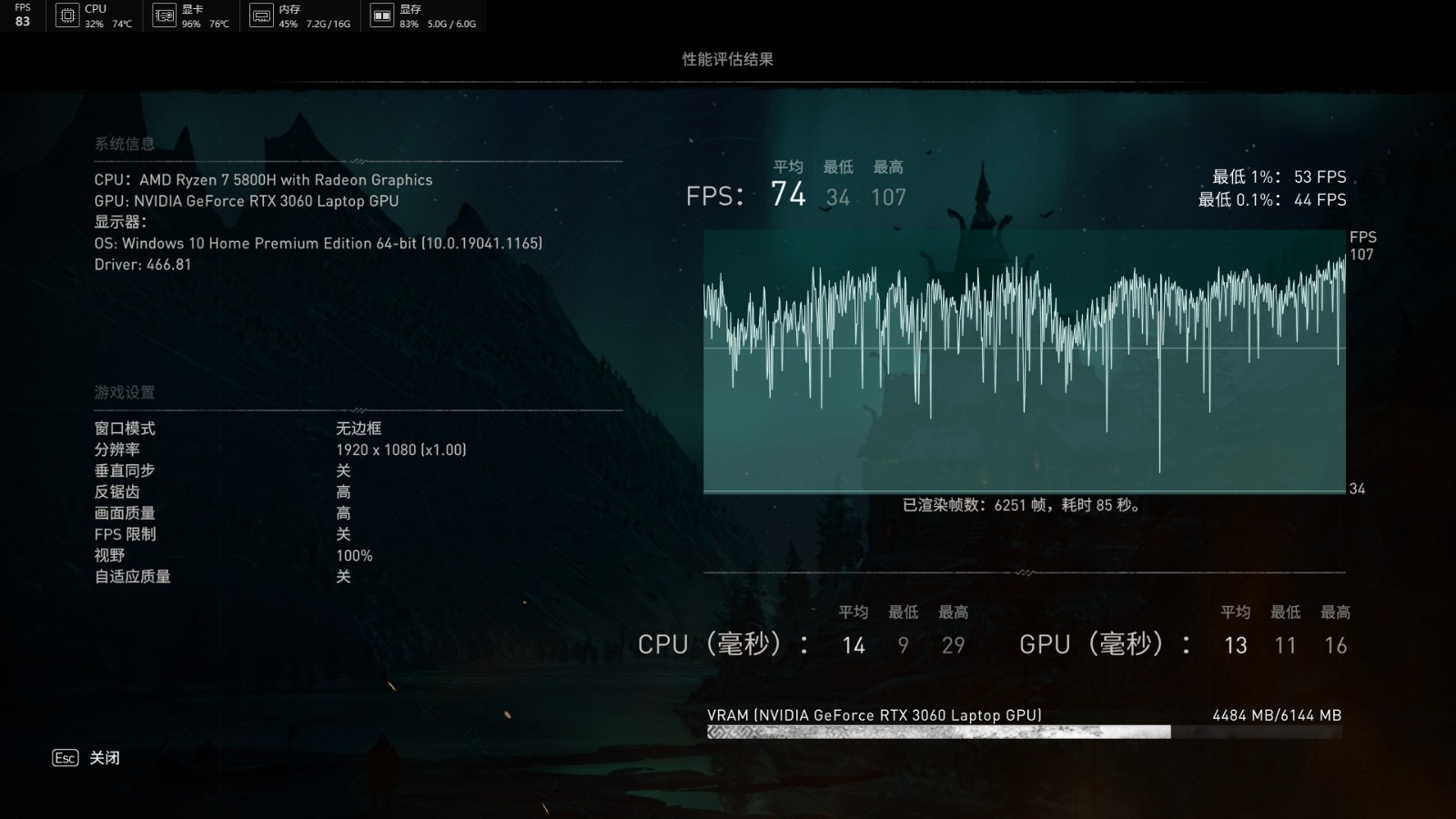Click the FPS line graph

[x=1024, y=361]
